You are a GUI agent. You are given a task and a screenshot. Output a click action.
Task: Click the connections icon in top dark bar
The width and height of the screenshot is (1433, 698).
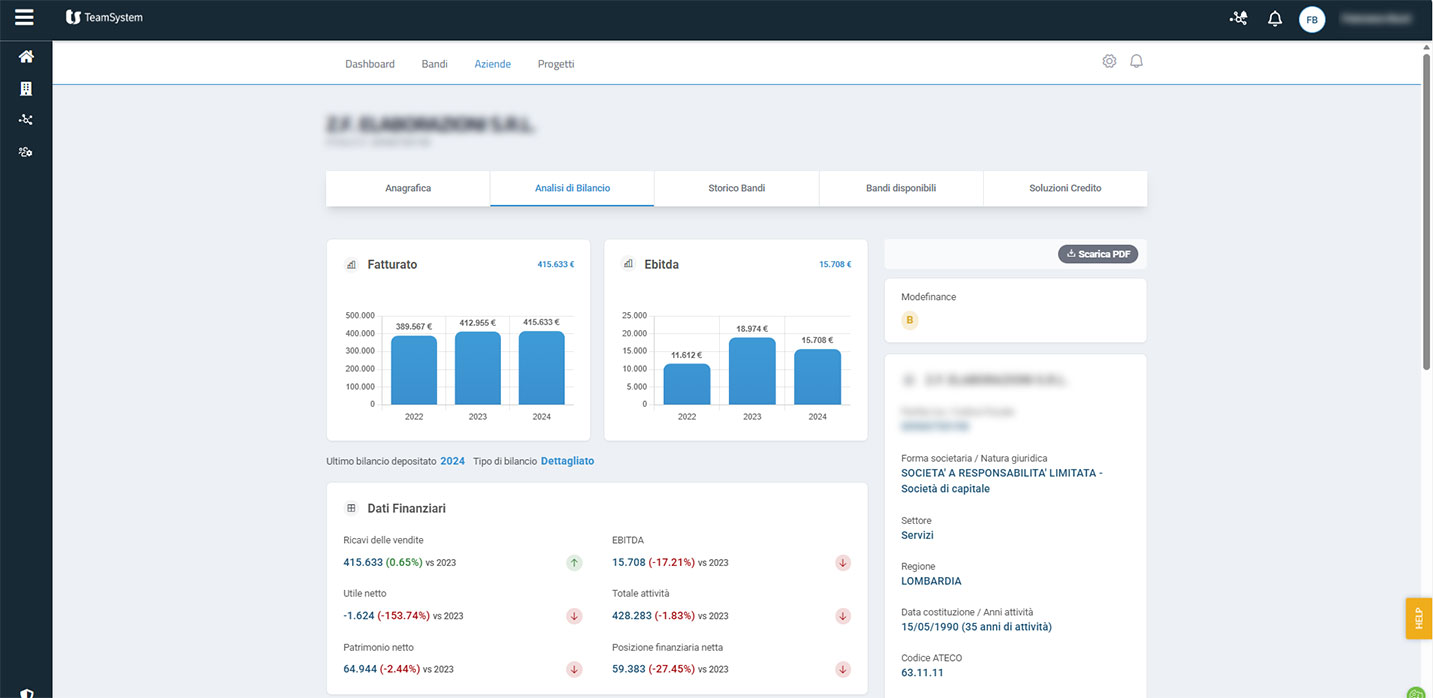click(1238, 18)
